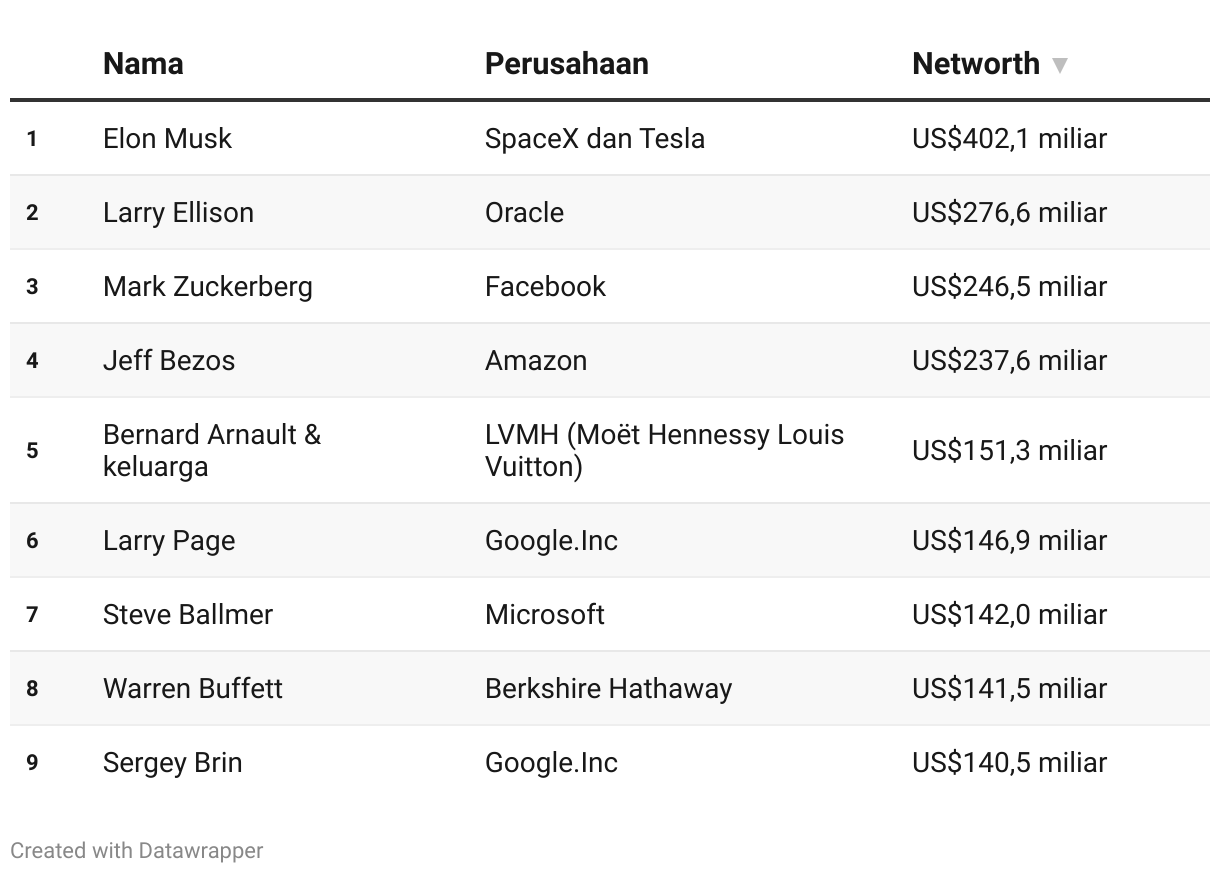Click the Larry Ellison row name
The width and height of the screenshot is (1220, 874).
(x=178, y=212)
